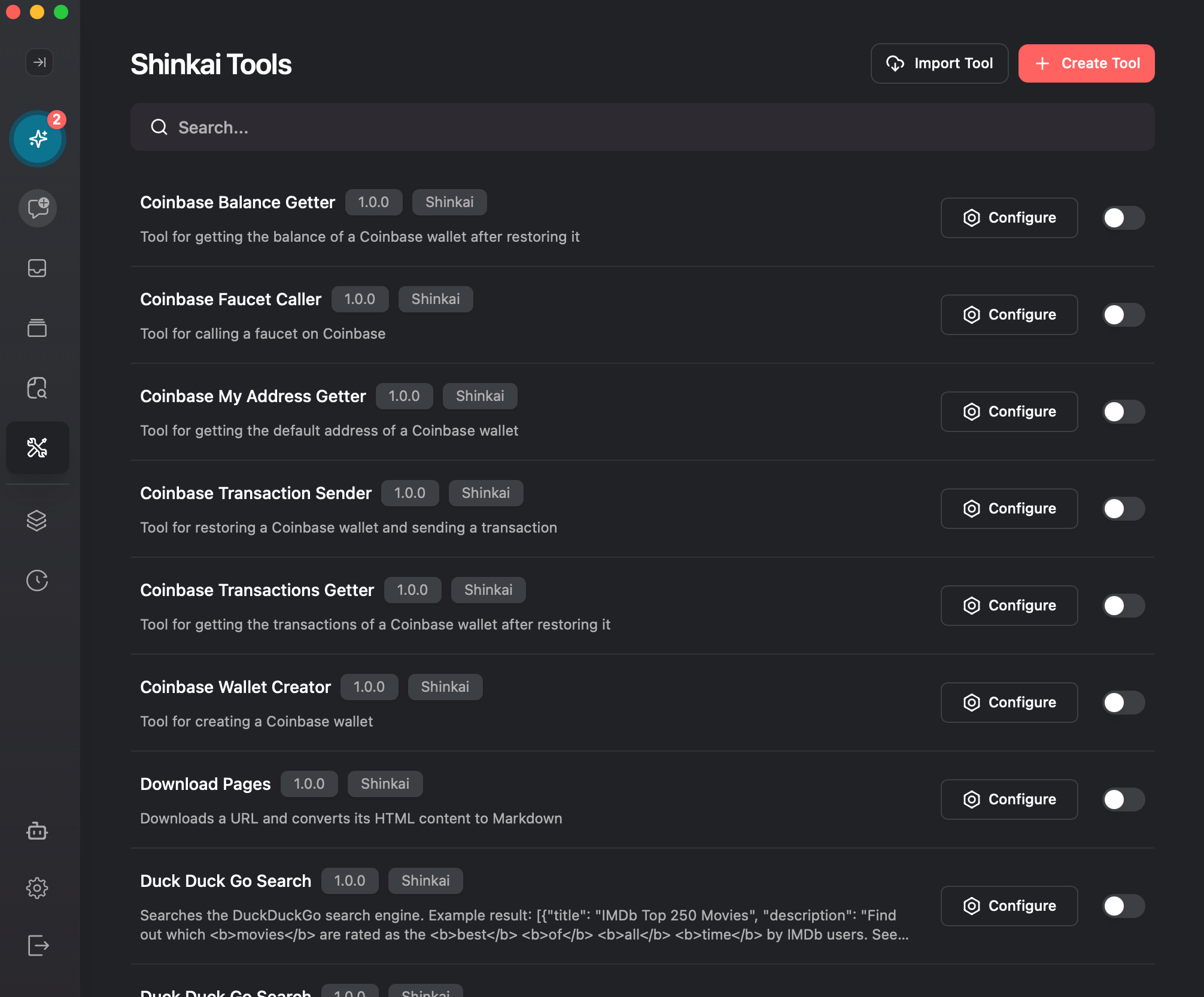
Task: Expand the sidebar with the arrow icon
Action: pos(39,62)
